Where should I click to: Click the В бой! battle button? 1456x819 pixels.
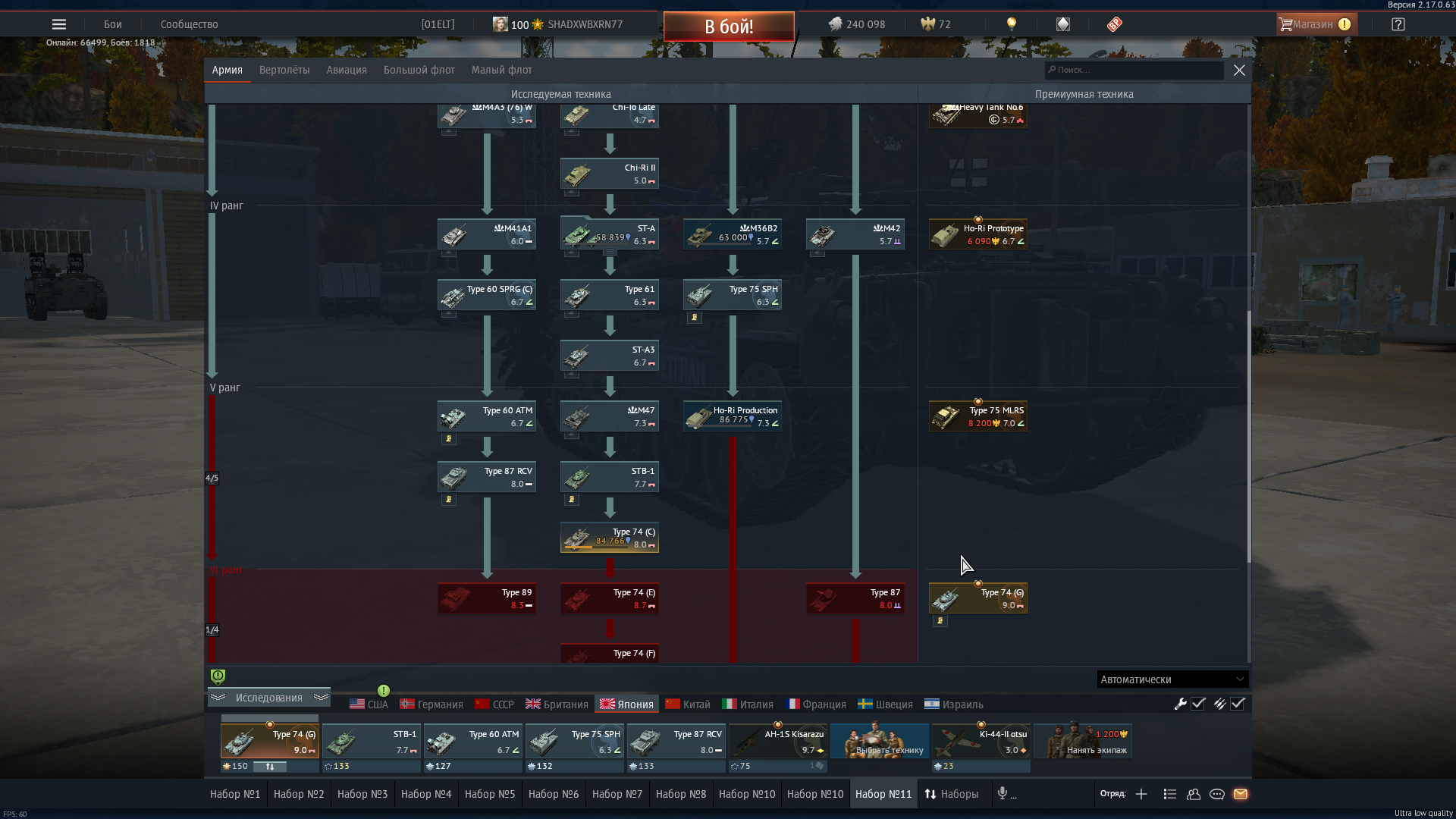729,27
